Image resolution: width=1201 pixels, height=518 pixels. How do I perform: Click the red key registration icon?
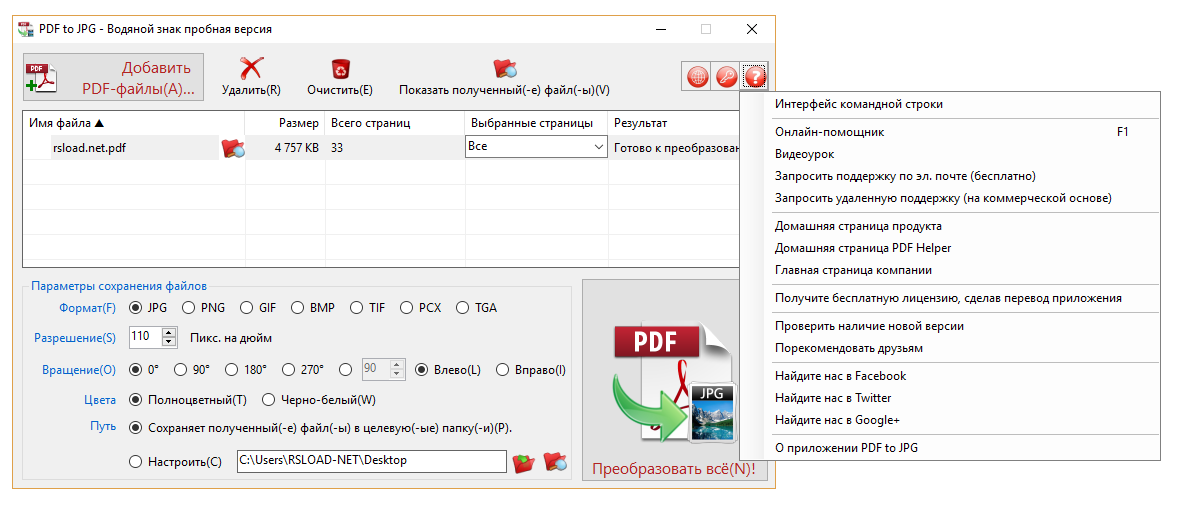[x=726, y=76]
